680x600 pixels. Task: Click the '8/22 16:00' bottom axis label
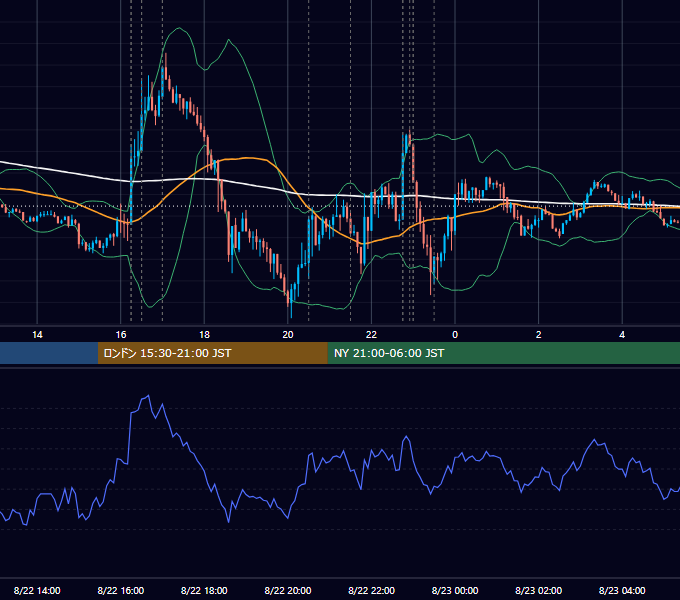click(121, 590)
